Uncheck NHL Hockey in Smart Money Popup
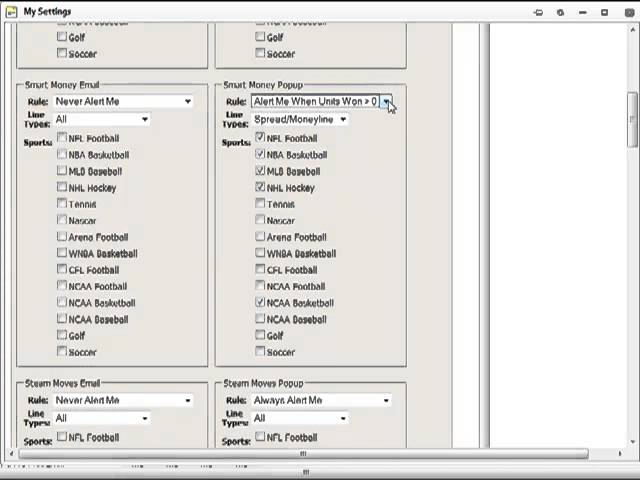This screenshot has width=640, height=480. (260, 187)
